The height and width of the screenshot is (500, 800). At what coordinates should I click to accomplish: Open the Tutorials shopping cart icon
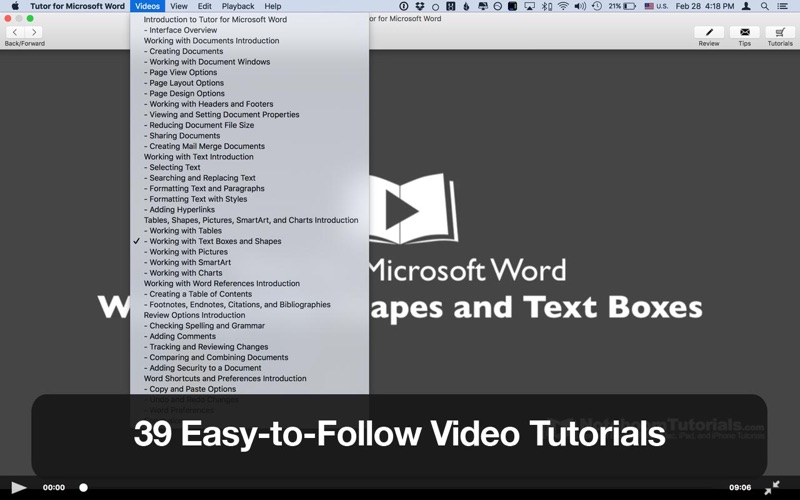pyautogui.click(x=780, y=32)
